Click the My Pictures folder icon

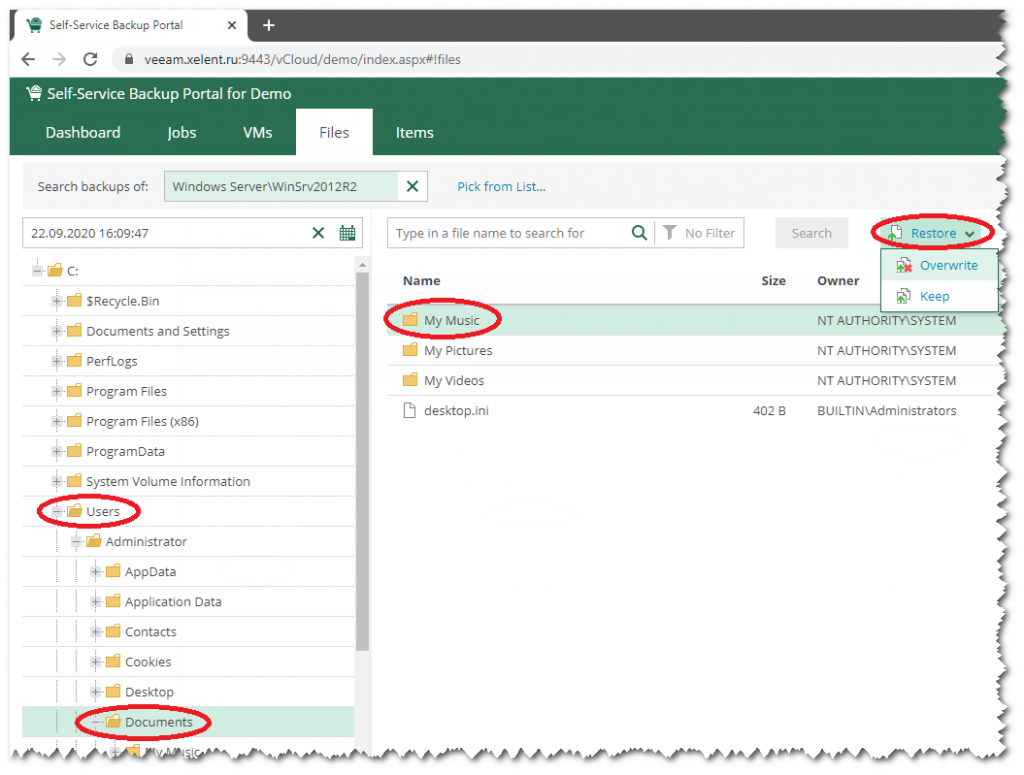tap(409, 350)
